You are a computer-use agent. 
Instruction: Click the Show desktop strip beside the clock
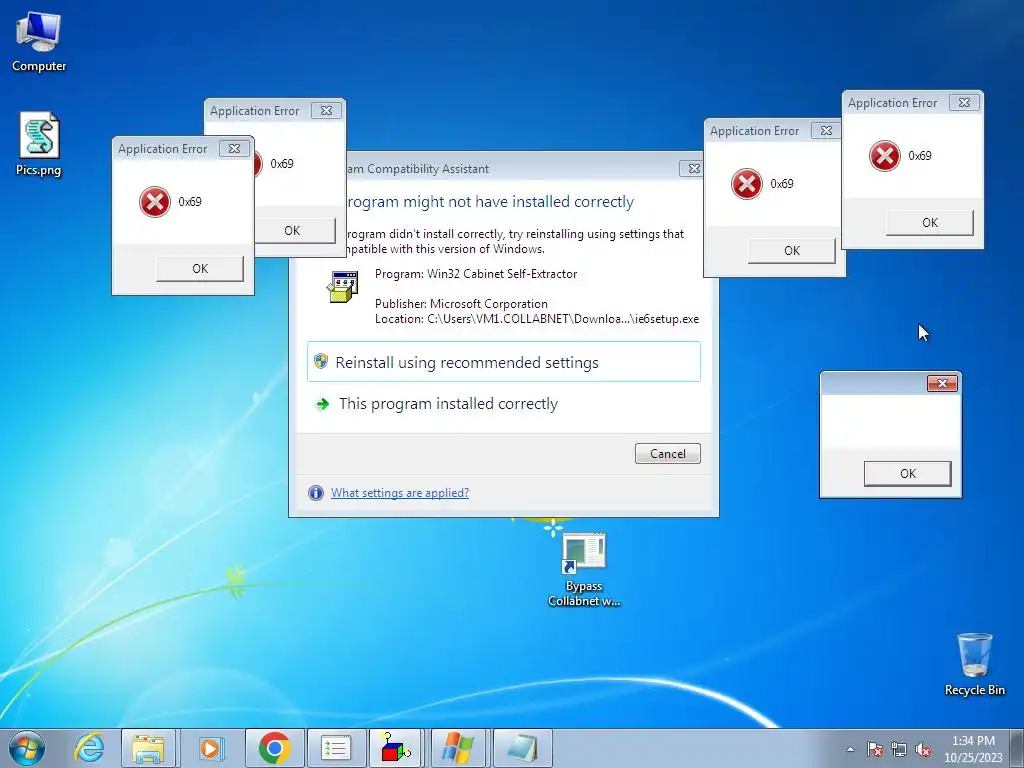click(1017, 748)
